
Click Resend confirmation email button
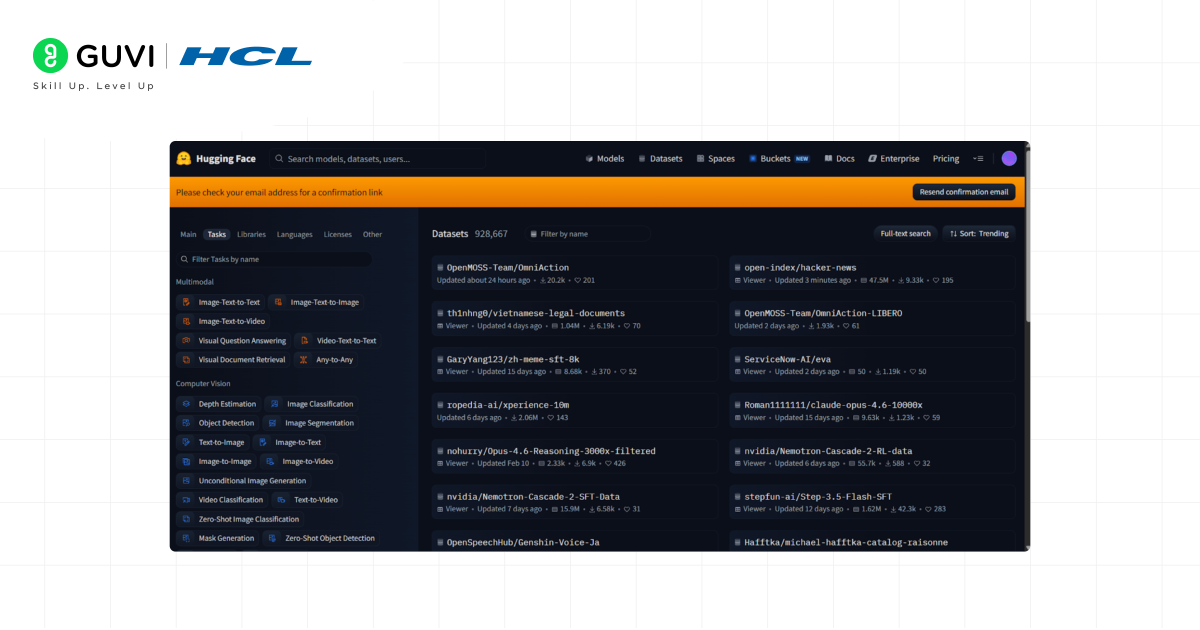click(963, 192)
